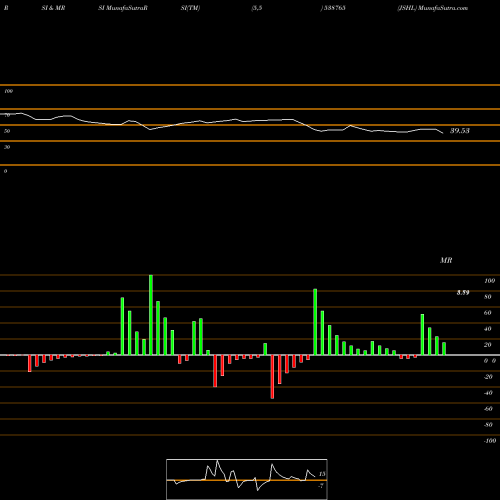500x500 pixels.
Task: Click the value -7 in mini chart
Action: click(321, 486)
